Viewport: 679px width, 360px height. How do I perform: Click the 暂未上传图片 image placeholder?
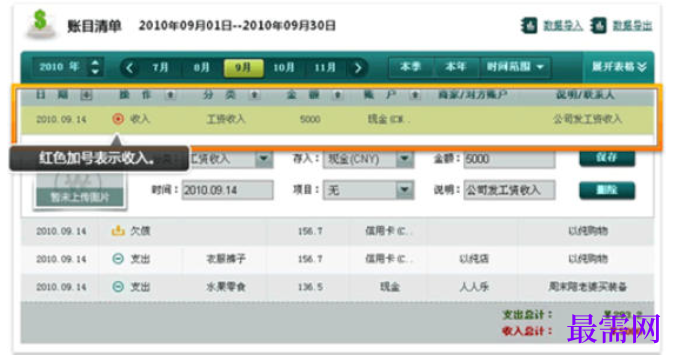(x=80, y=191)
